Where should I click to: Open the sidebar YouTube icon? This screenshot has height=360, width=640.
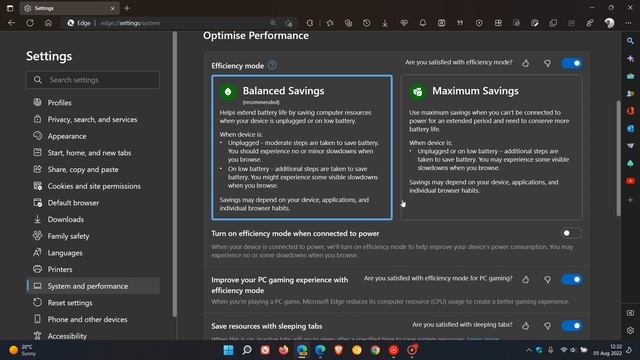coord(630,181)
